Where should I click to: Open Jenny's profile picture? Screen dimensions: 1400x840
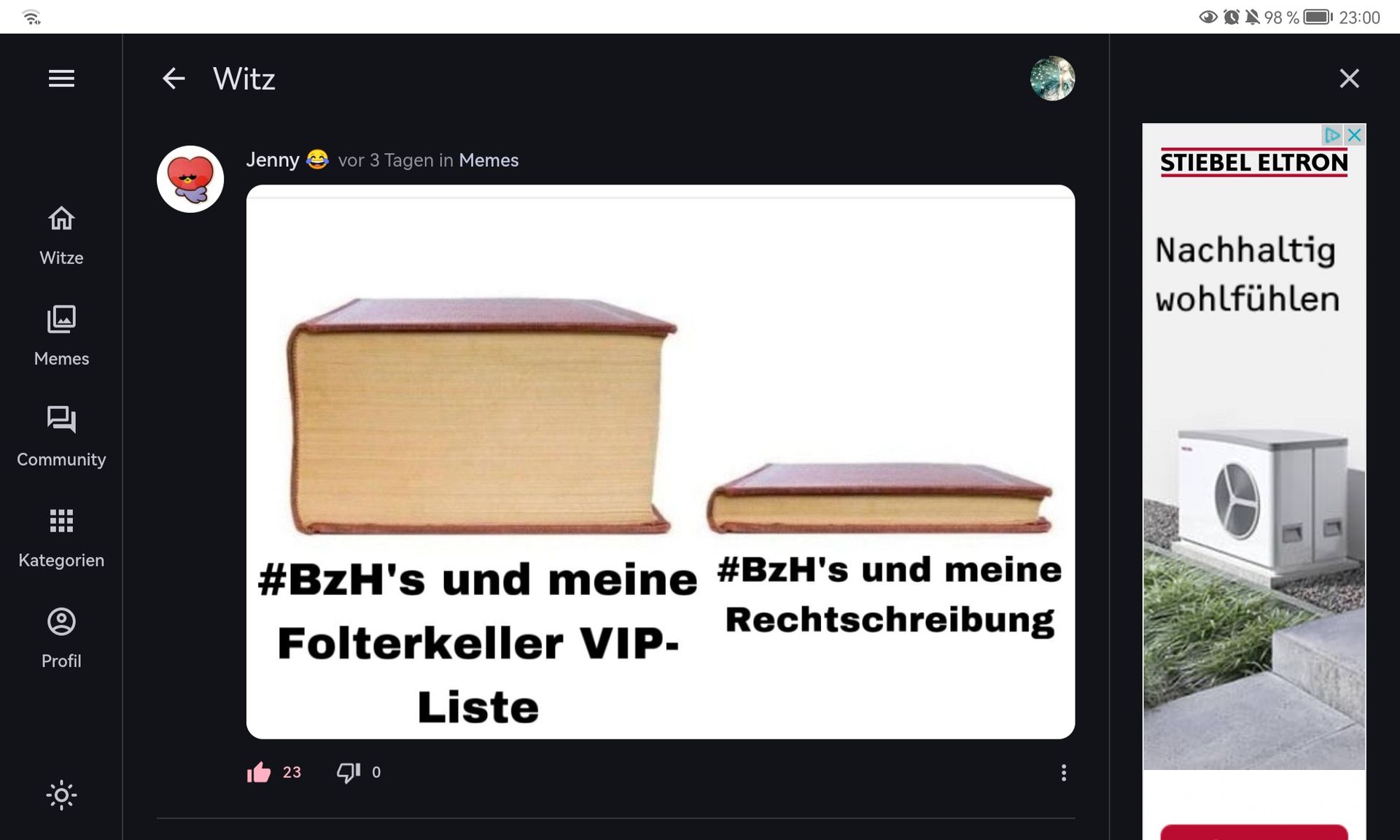point(190,179)
